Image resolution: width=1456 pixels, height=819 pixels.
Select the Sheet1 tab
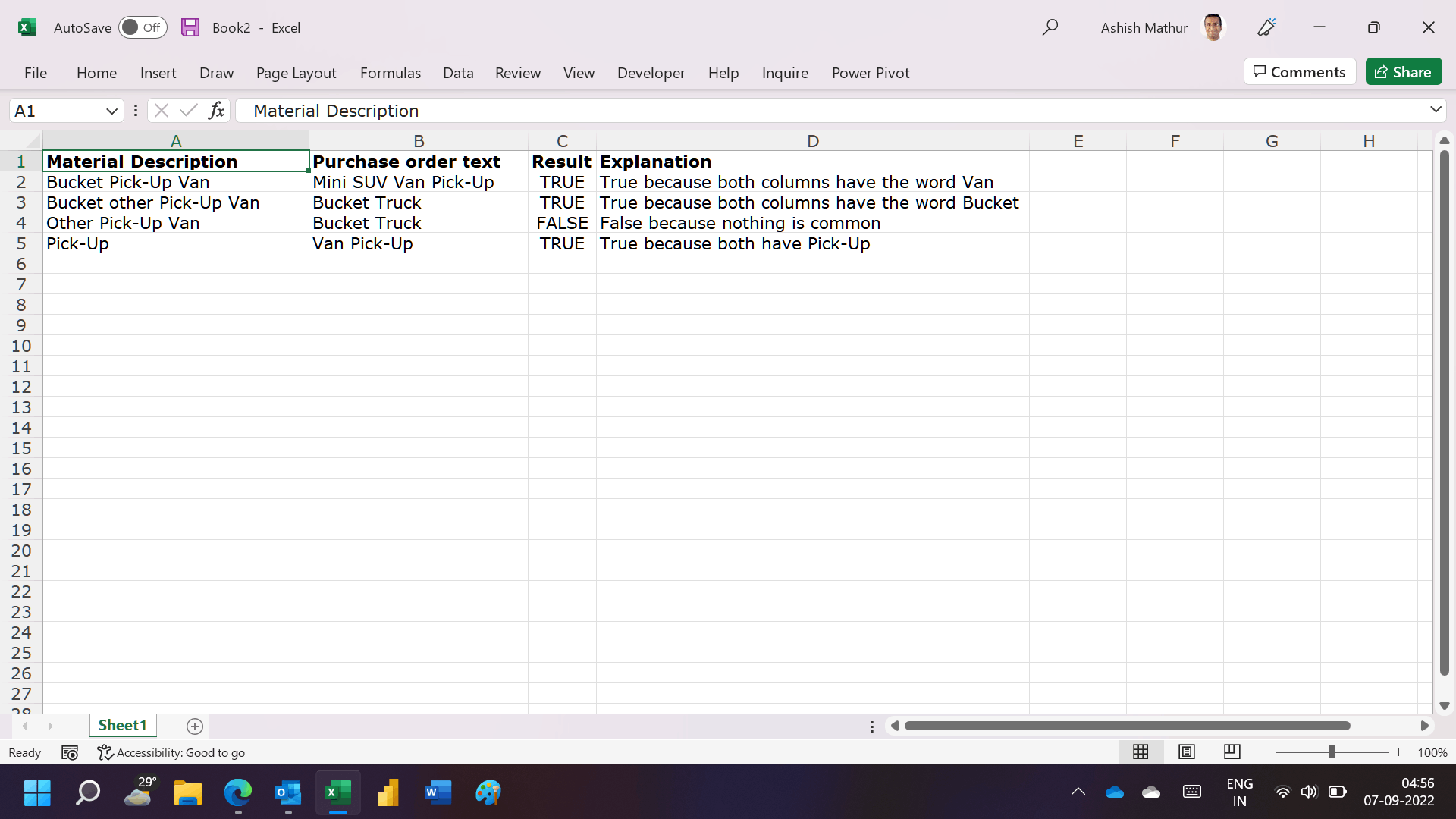(123, 726)
